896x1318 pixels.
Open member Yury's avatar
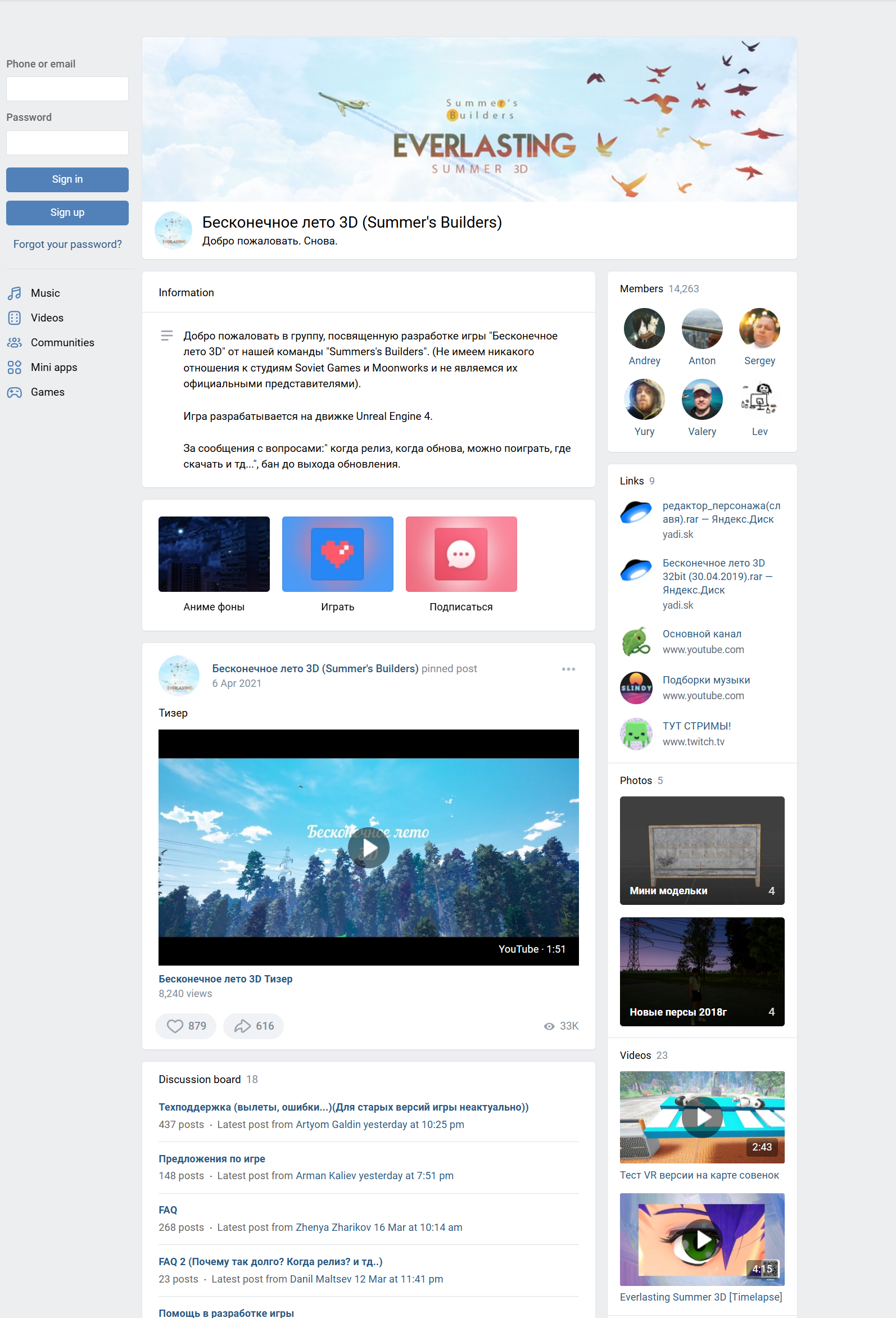(644, 399)
